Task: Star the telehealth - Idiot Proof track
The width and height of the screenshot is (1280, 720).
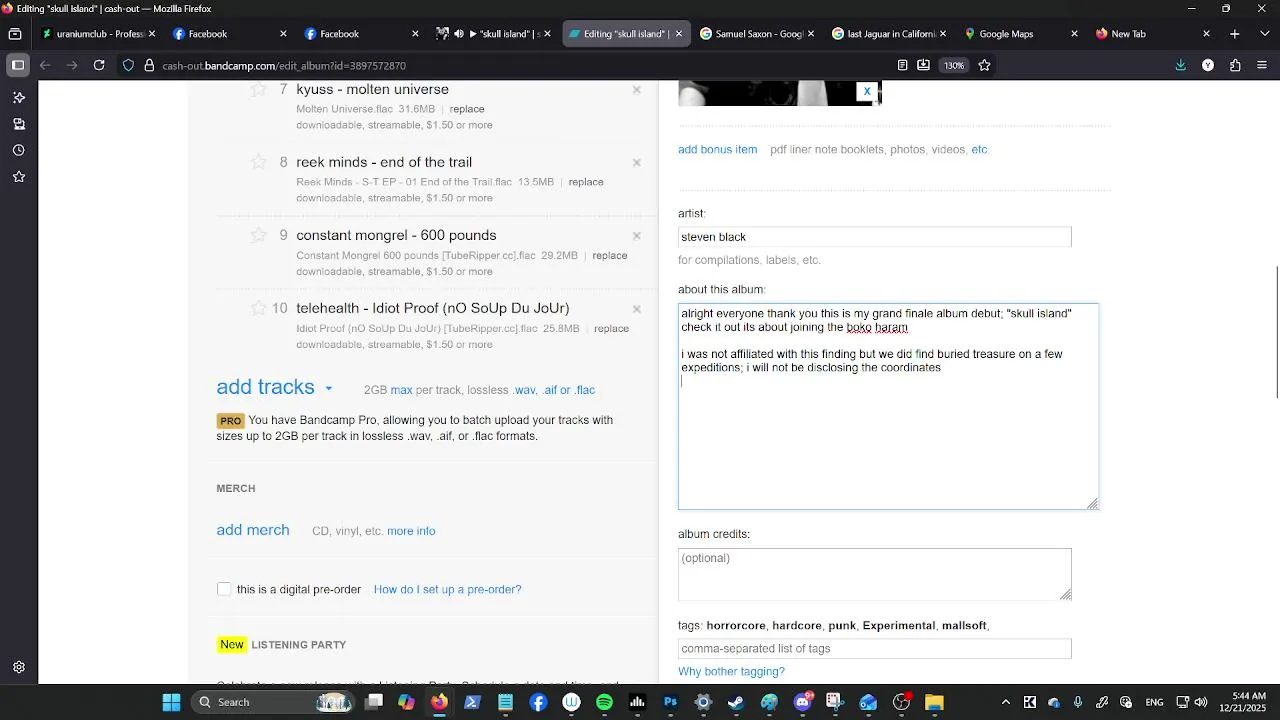Action: tap(258, 308)
